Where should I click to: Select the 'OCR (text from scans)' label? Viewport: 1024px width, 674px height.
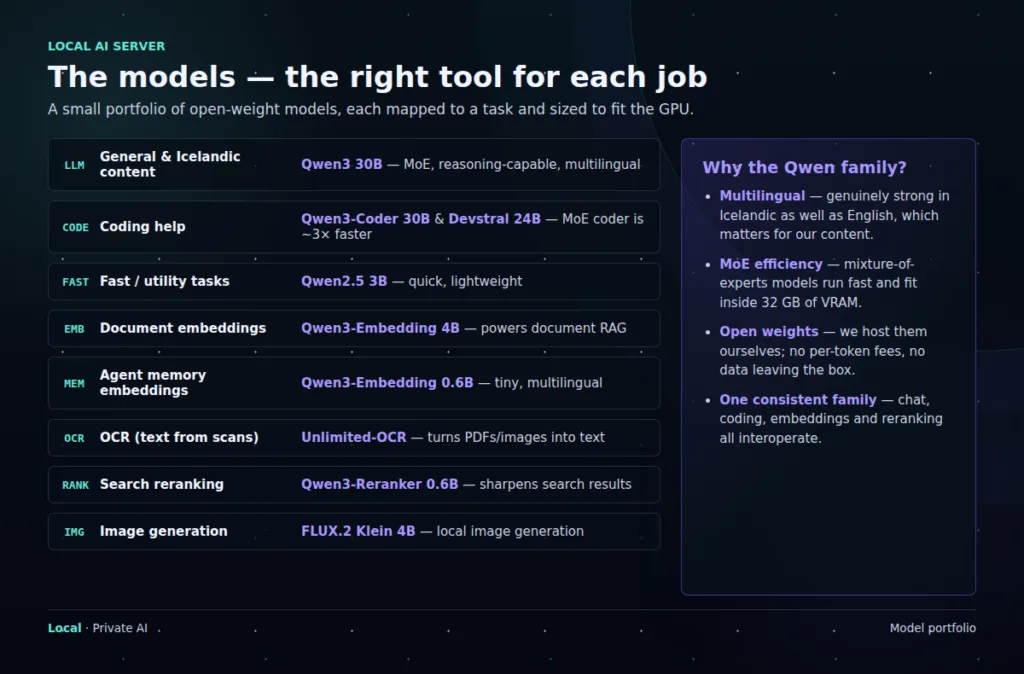[179, 438]
